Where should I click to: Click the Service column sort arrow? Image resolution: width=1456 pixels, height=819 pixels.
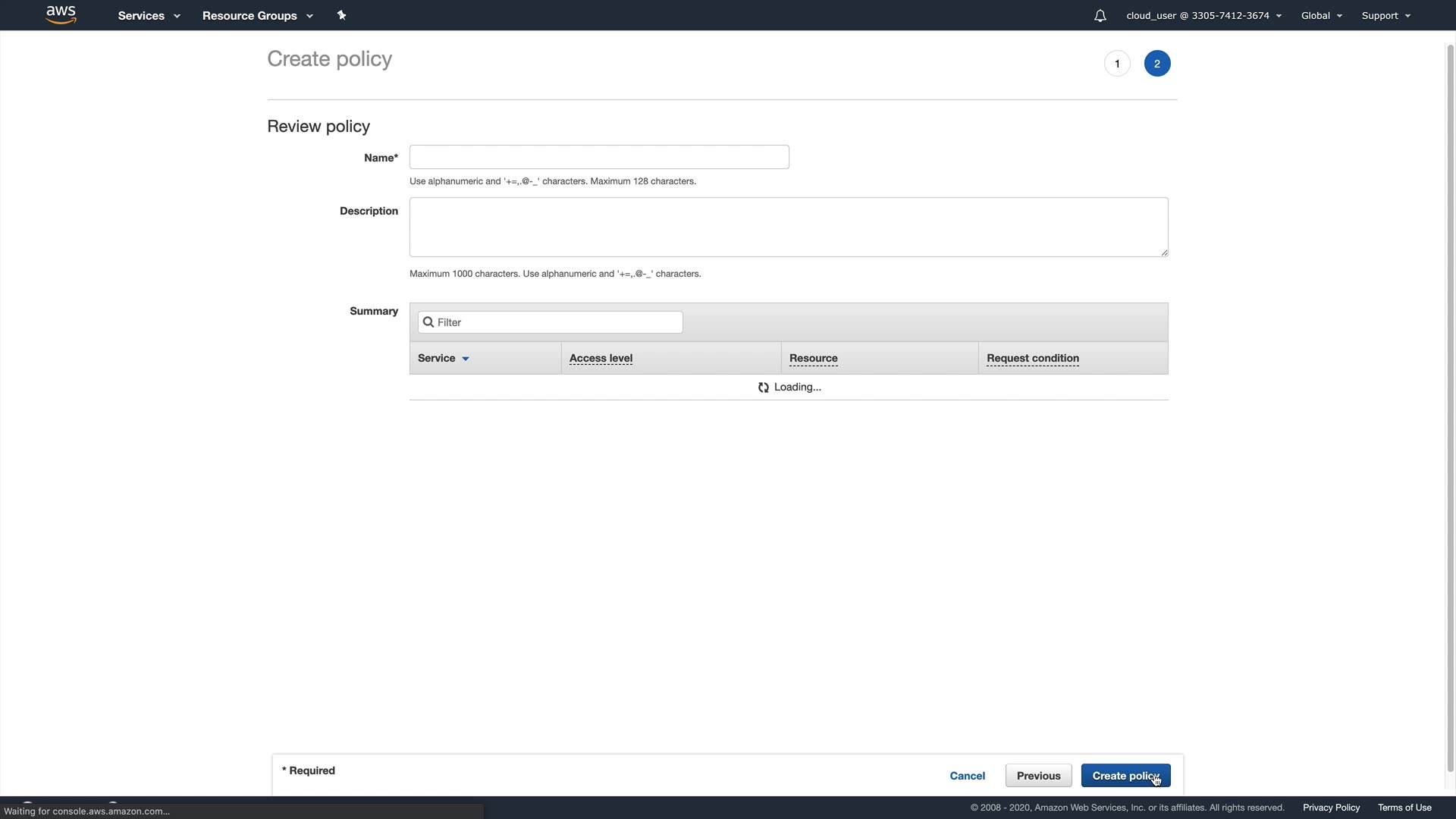pos(466,359)
